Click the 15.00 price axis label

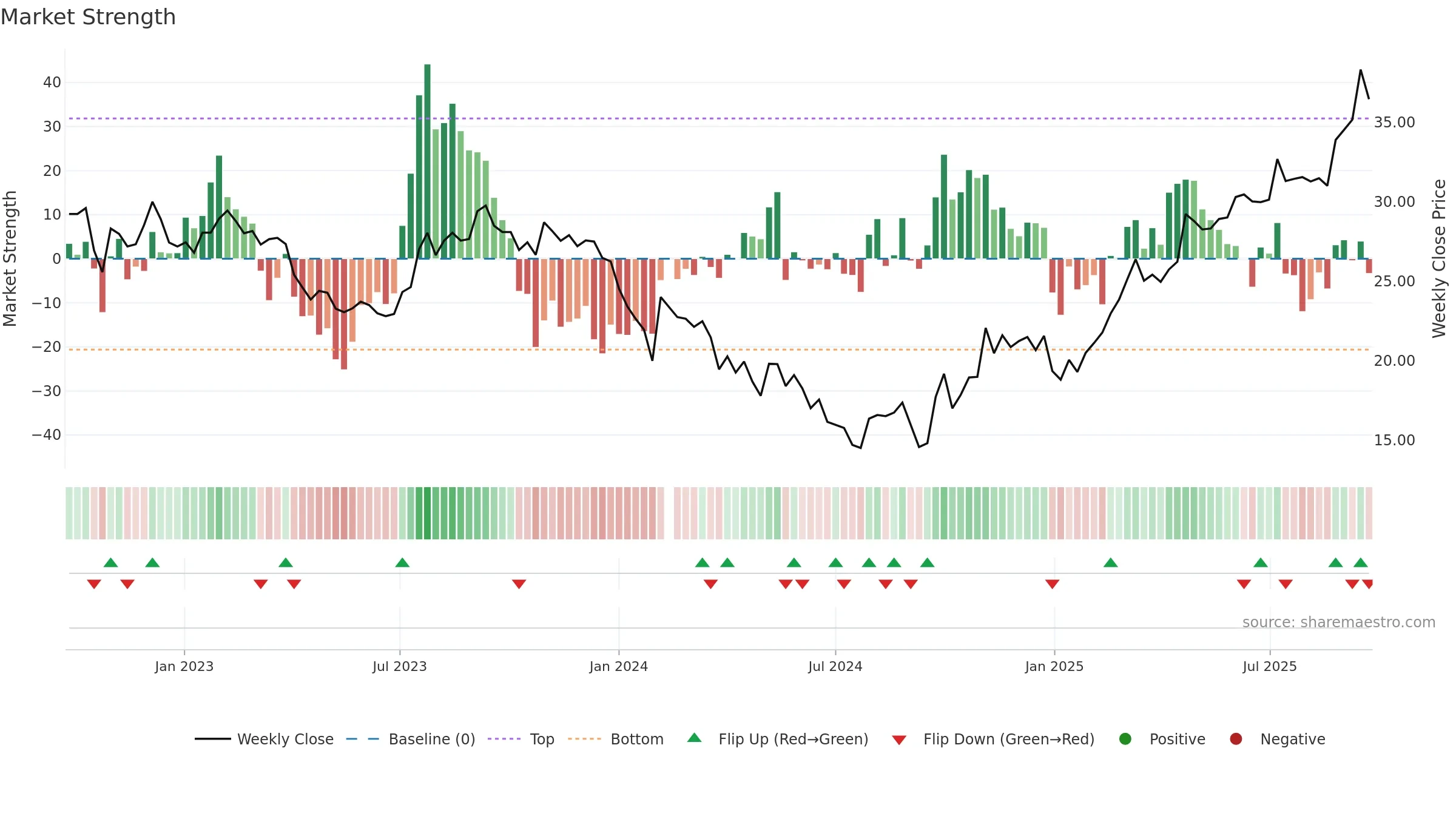coord(1394,440)
